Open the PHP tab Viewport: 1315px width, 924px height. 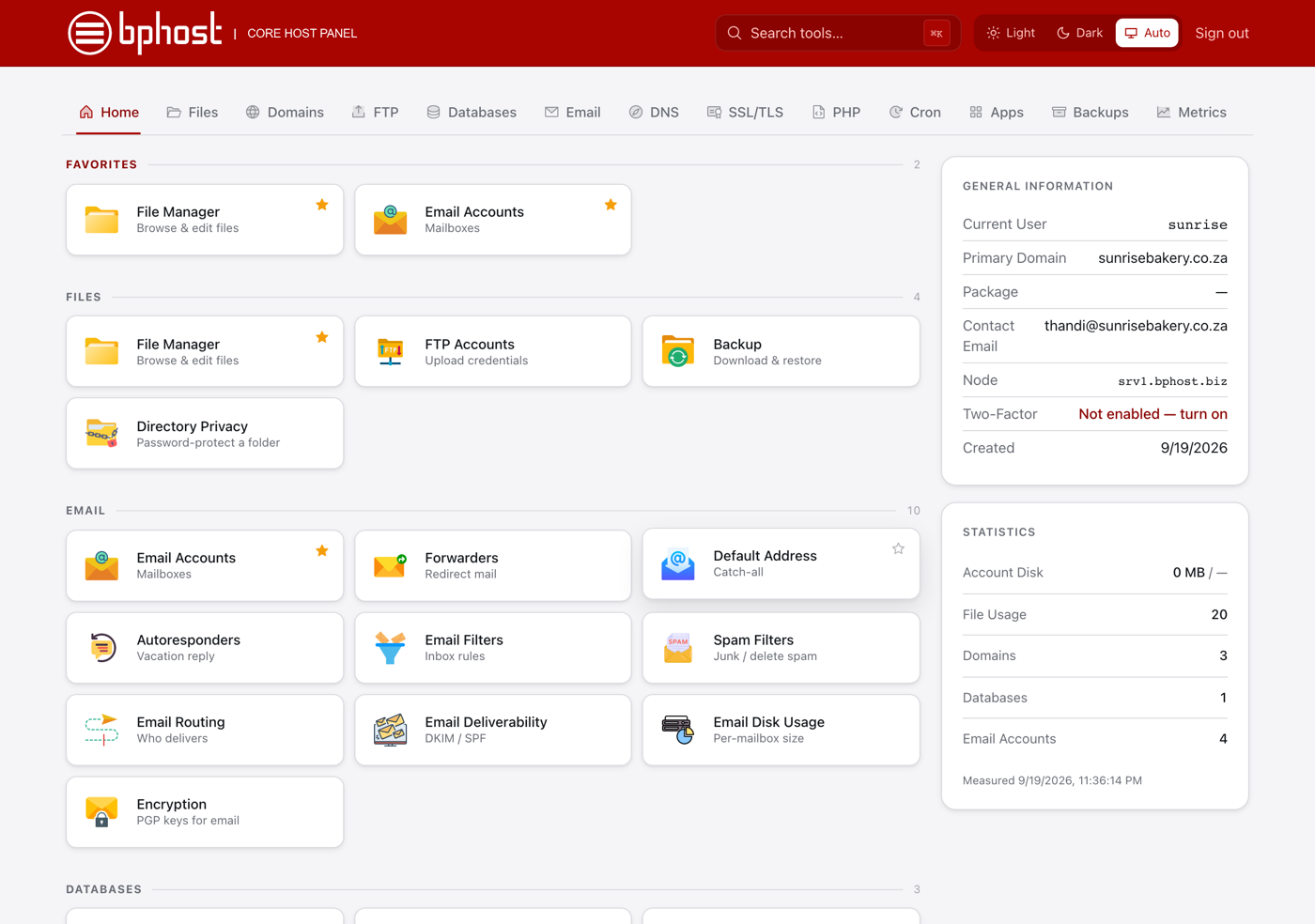coord(836,113)
